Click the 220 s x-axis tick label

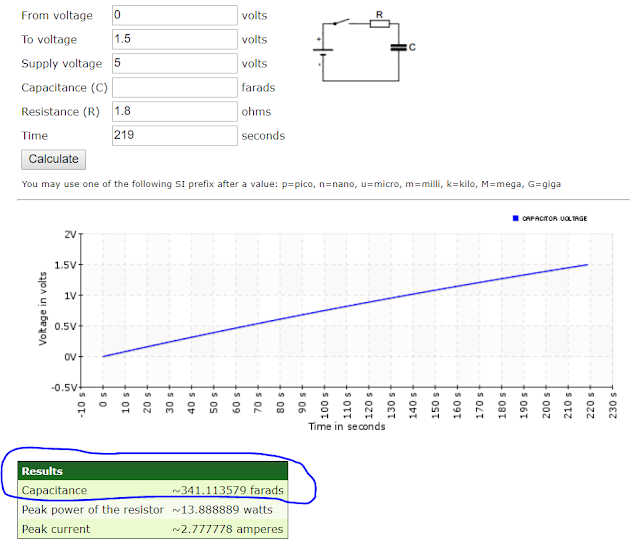click(591, 406)
